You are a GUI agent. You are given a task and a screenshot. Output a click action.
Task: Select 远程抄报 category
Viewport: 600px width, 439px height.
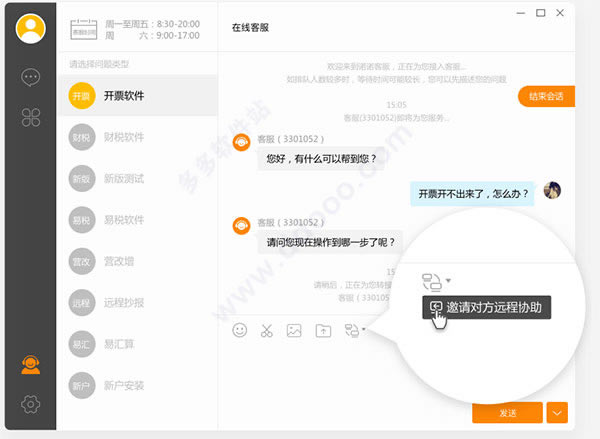coord(137,303)
